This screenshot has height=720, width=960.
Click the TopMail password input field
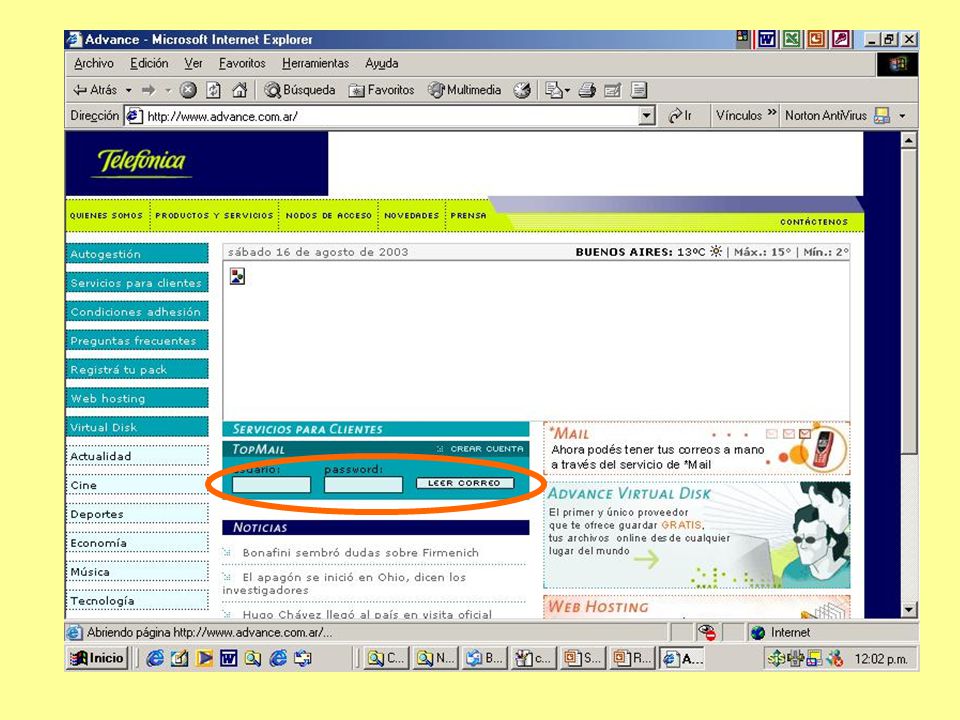click(x=363, y=485)
